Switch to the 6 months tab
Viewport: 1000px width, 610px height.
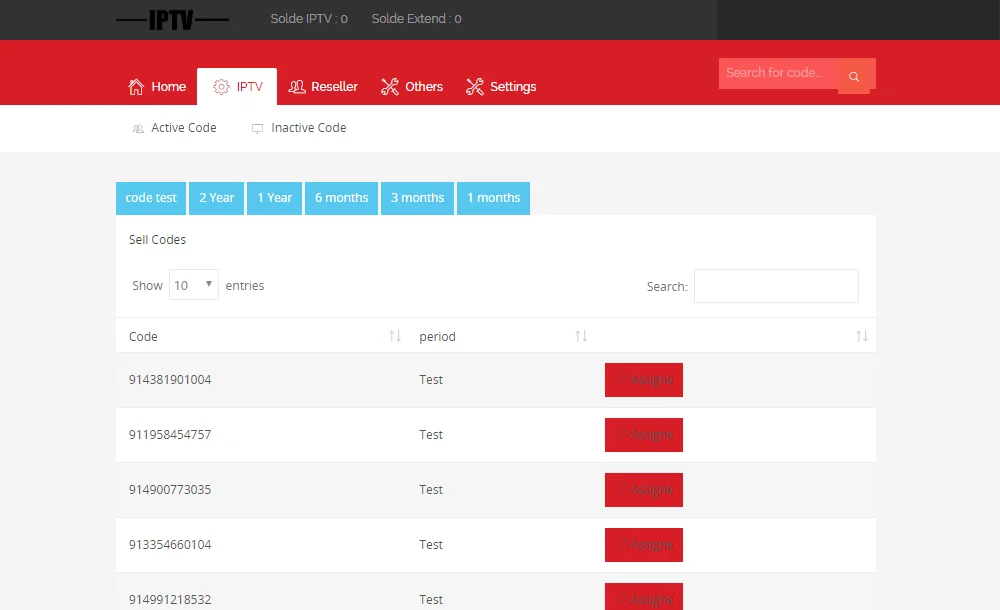[x=341, y=198]
